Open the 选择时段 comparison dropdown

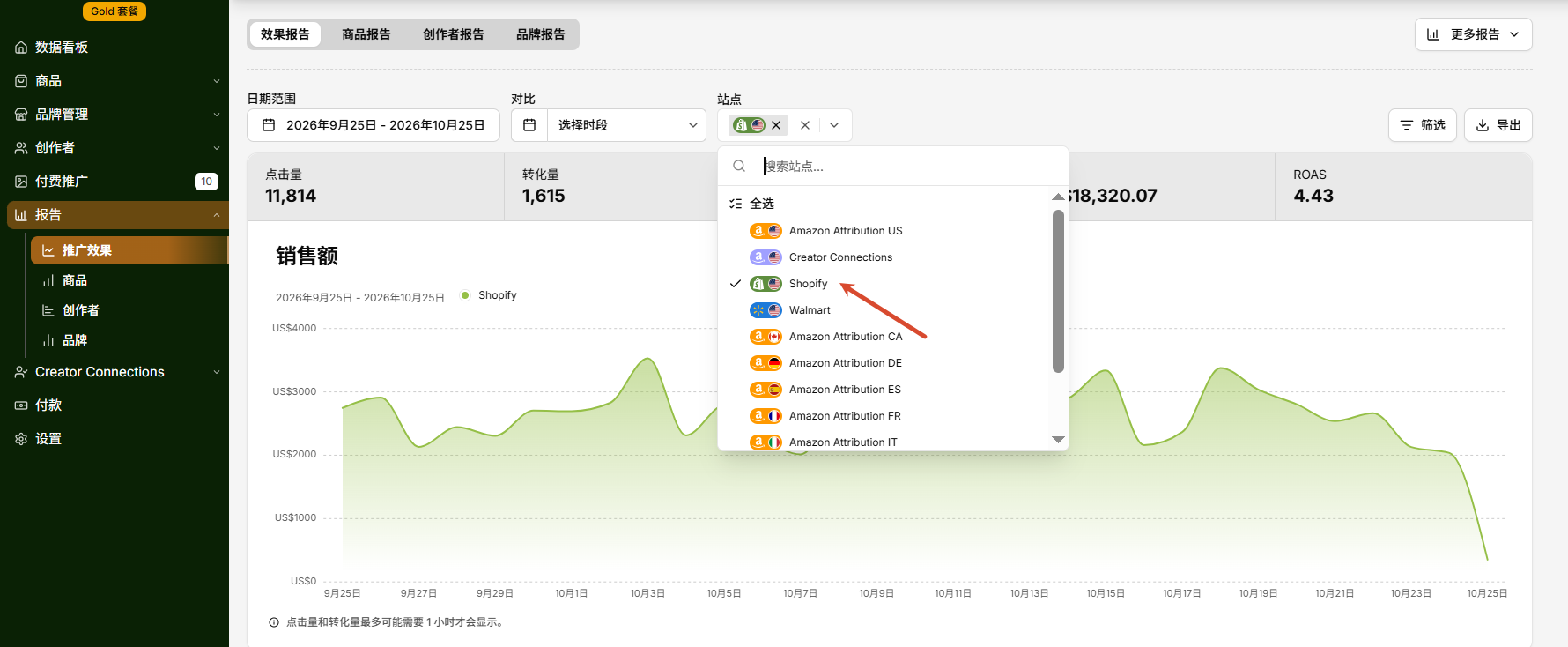click(626, 125)
